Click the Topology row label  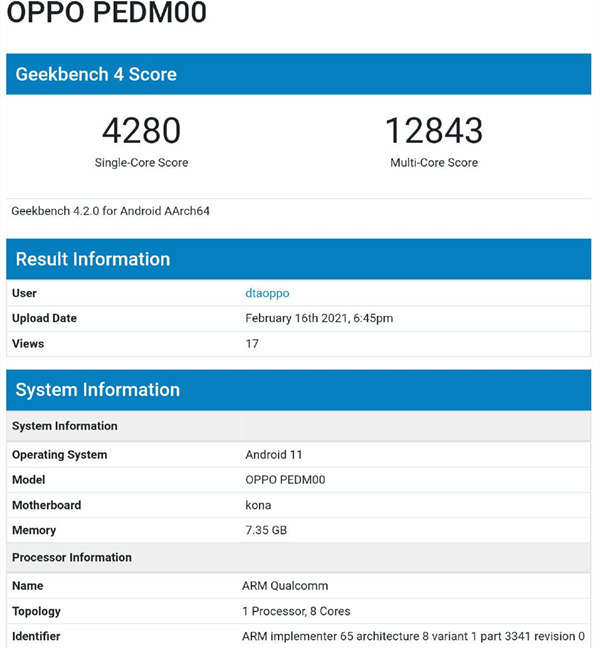click(x=36, y=612)
